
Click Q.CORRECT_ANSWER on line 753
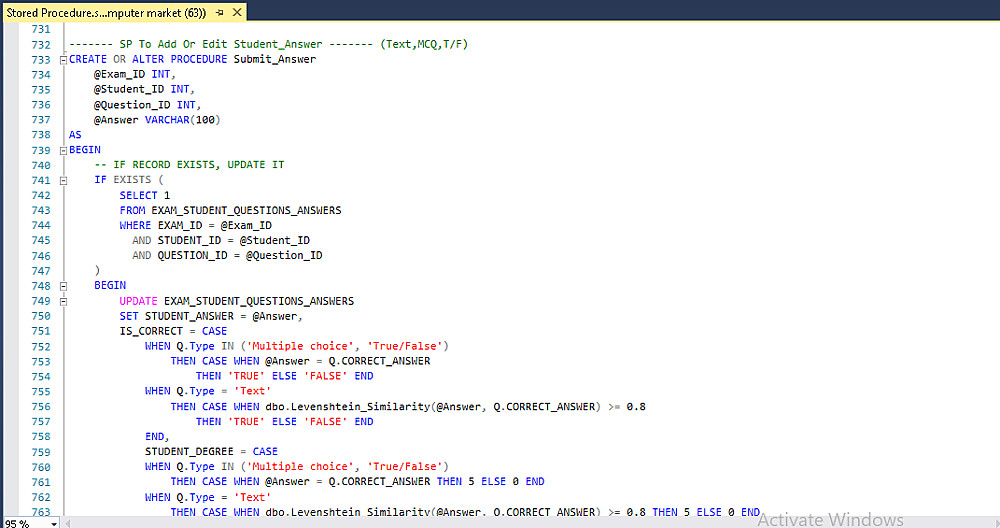point(379,361)
